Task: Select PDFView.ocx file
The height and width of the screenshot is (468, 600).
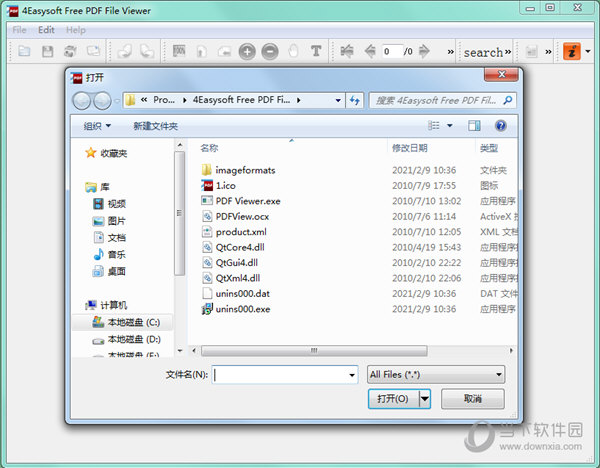Action: tap(242, 216)
